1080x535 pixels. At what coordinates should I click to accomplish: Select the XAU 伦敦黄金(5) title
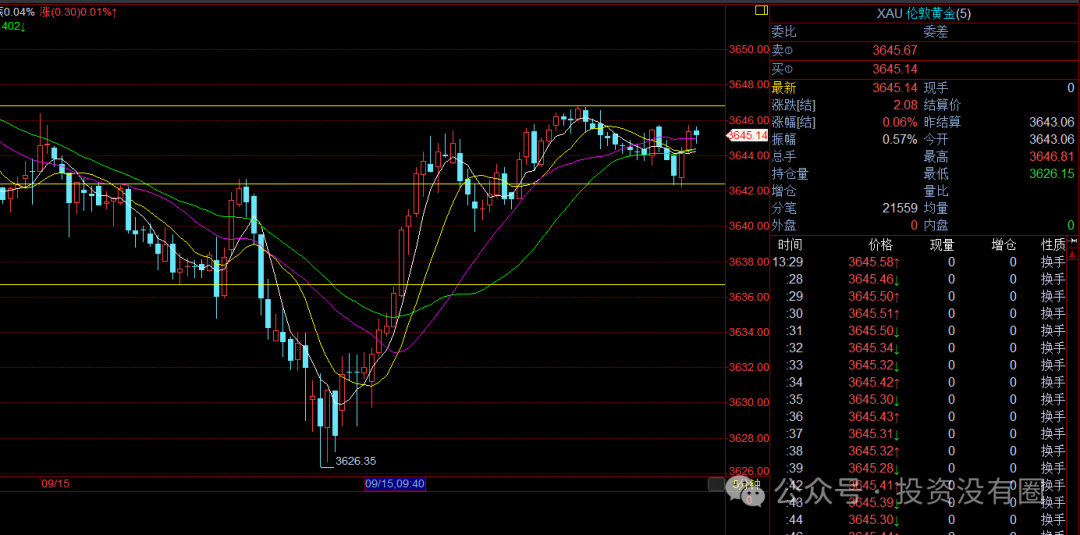(x=924, y=13)
